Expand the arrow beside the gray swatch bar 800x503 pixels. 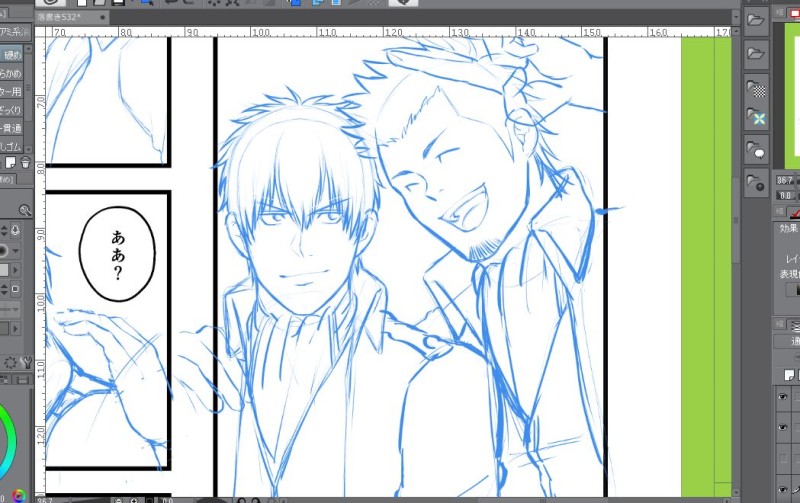15,270
